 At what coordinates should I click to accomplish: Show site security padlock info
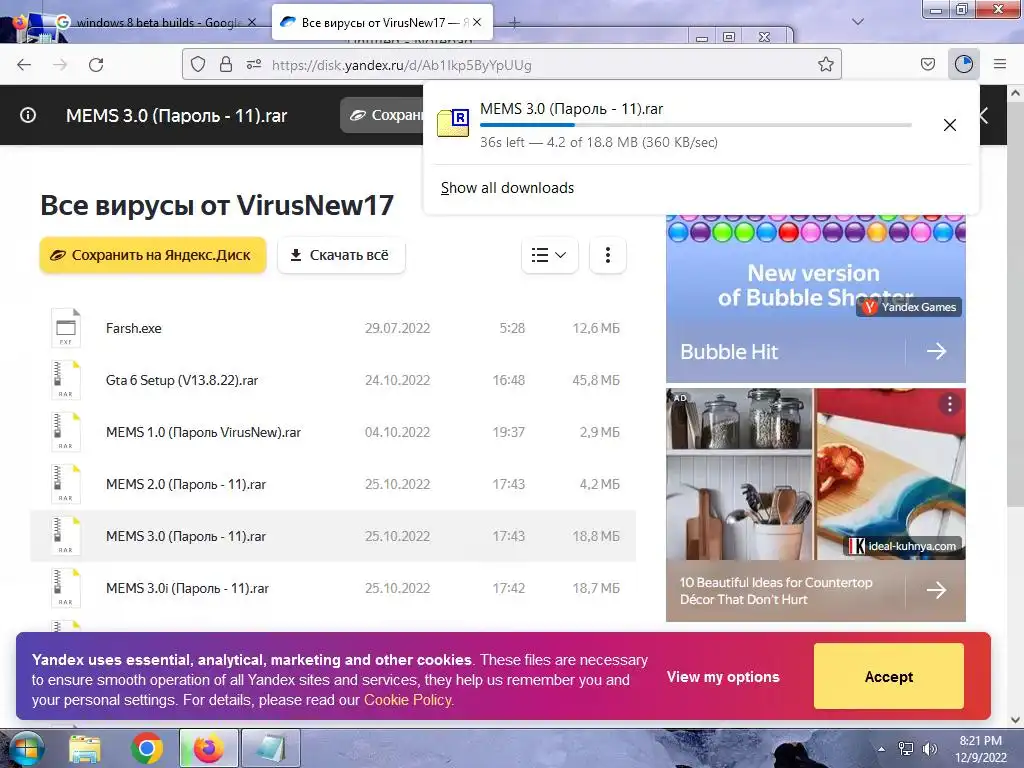(x=226, y=65)
